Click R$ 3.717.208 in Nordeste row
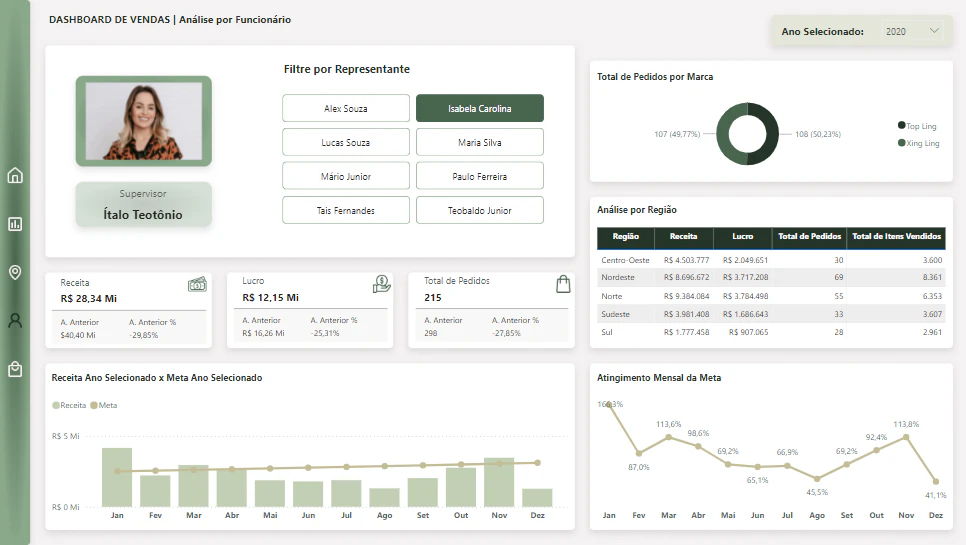Viewport: 966px width, 545px height. 745,277
